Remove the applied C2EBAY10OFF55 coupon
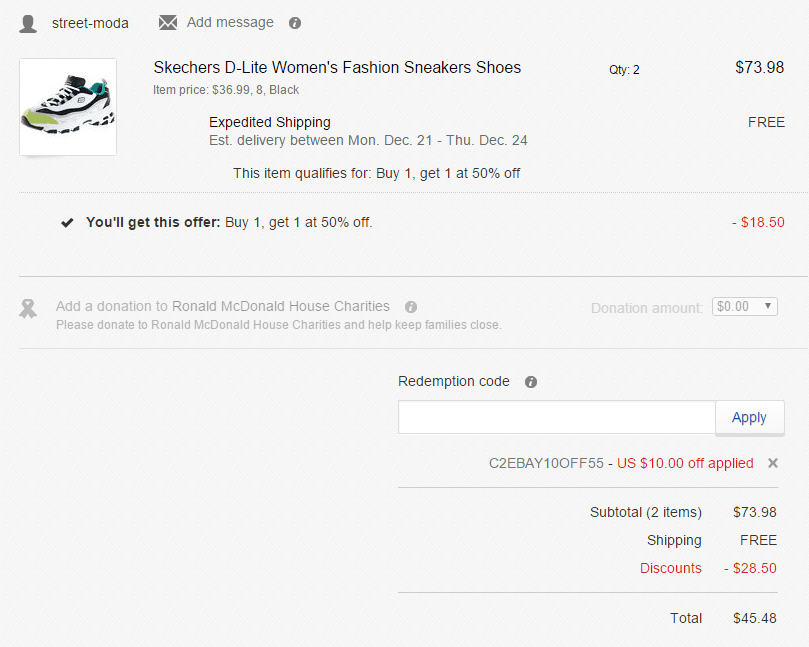This screenshot has width=809, height=647. pos(772,463)
